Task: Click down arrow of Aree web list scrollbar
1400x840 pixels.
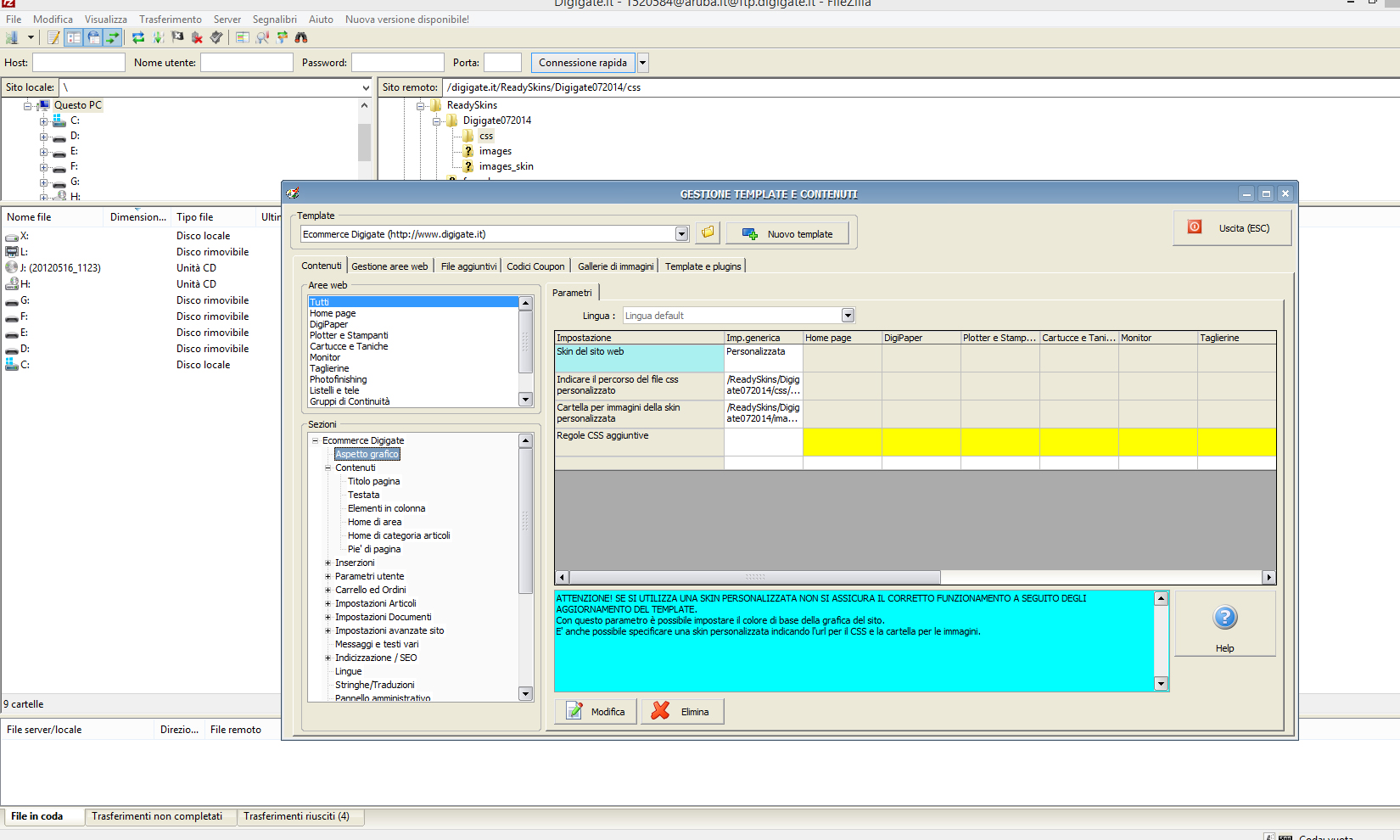Action: tap(526, 400)
